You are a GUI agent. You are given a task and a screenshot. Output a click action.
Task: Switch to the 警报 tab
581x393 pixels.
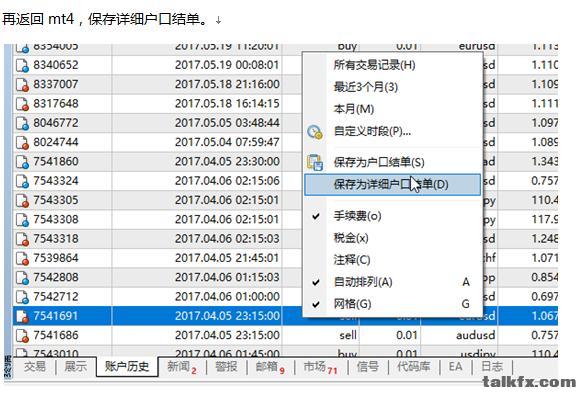[x=226, y=367]
